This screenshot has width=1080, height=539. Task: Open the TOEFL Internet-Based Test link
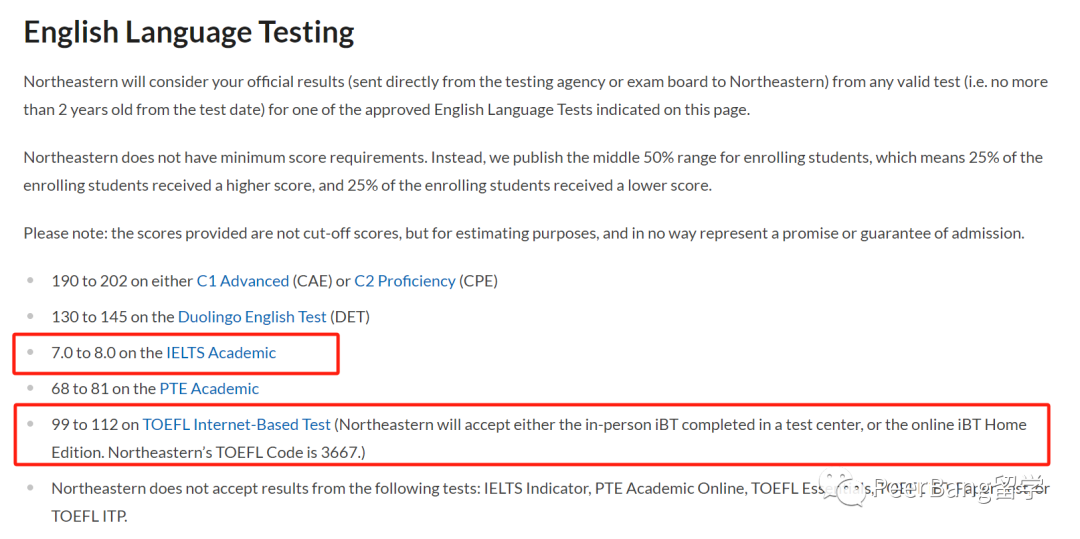tap(236, 424)
